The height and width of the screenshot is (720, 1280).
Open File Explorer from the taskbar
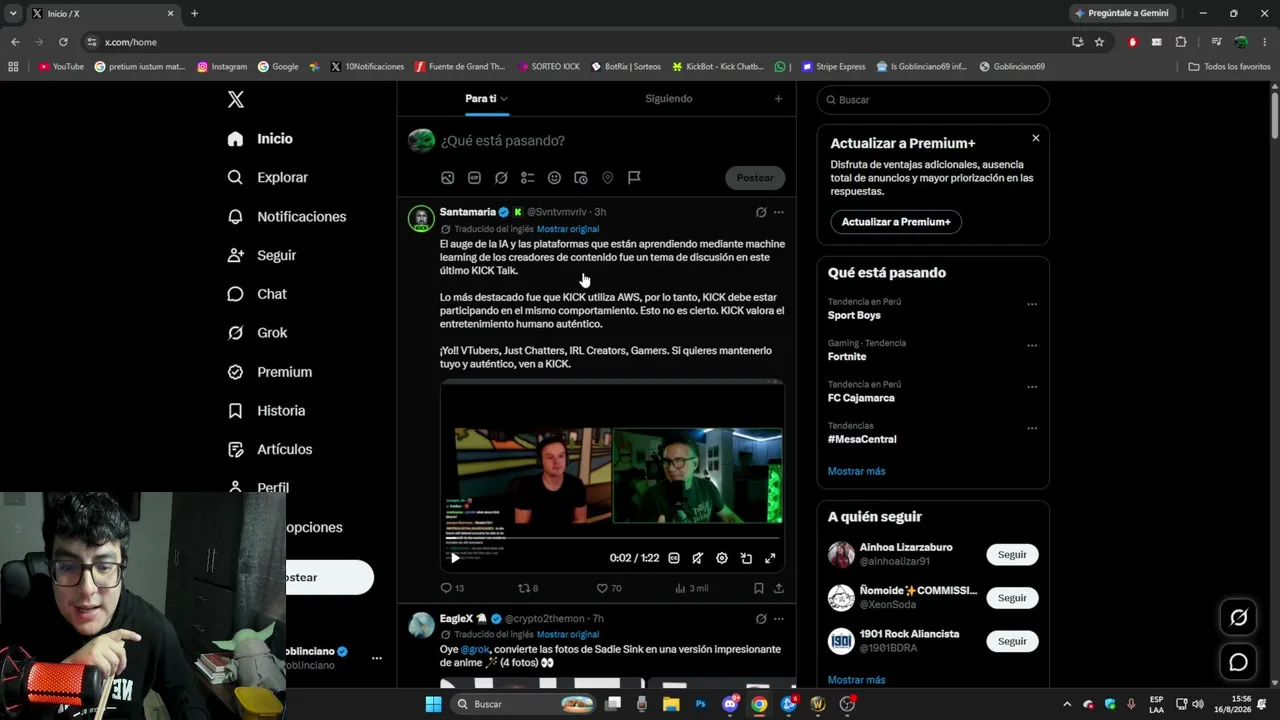[671, 704]
